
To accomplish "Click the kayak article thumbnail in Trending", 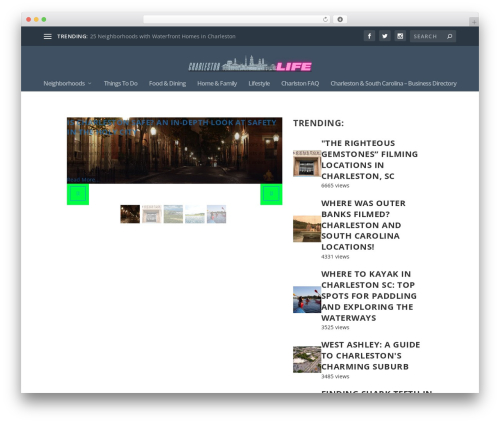I will 307,299.
